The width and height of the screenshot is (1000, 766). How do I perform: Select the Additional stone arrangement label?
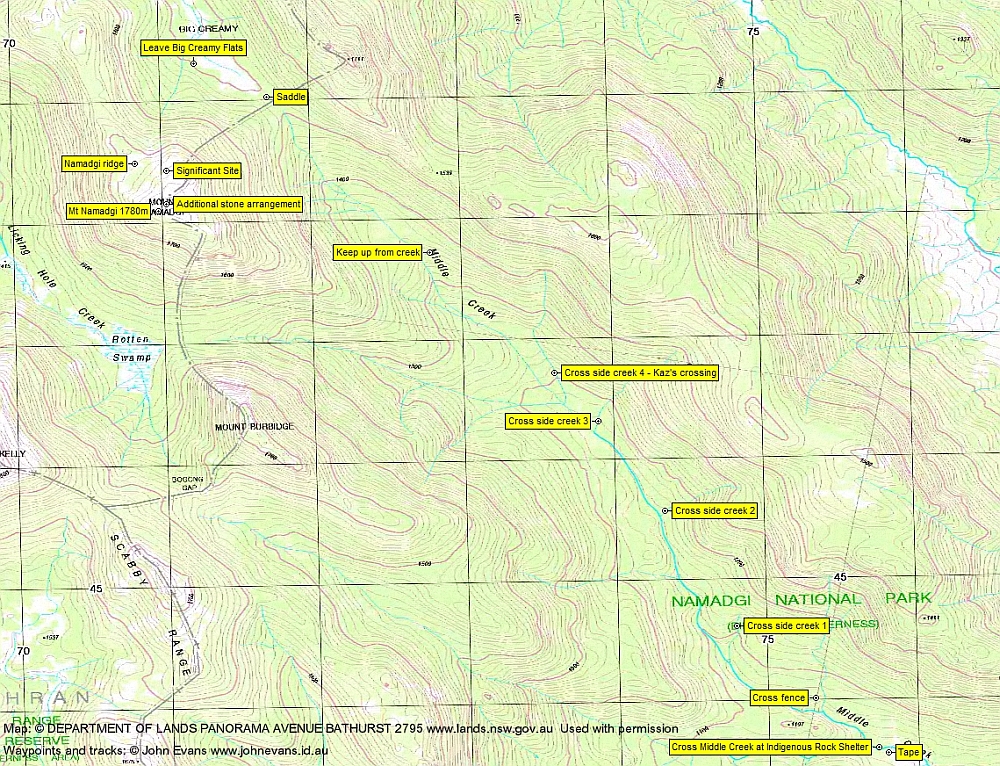(x=238, y=203)
